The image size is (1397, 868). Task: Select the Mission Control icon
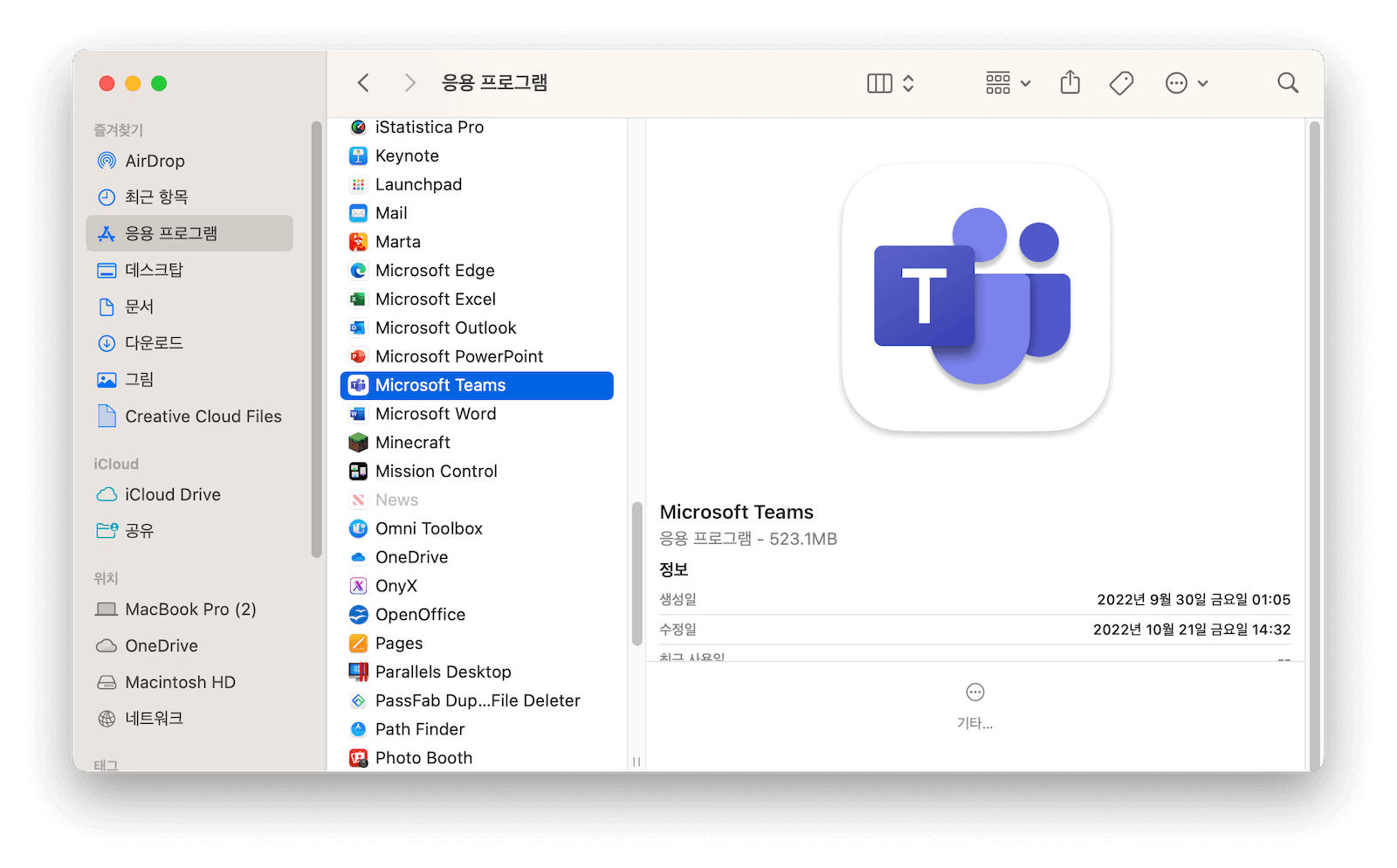(x=358, y=472)
